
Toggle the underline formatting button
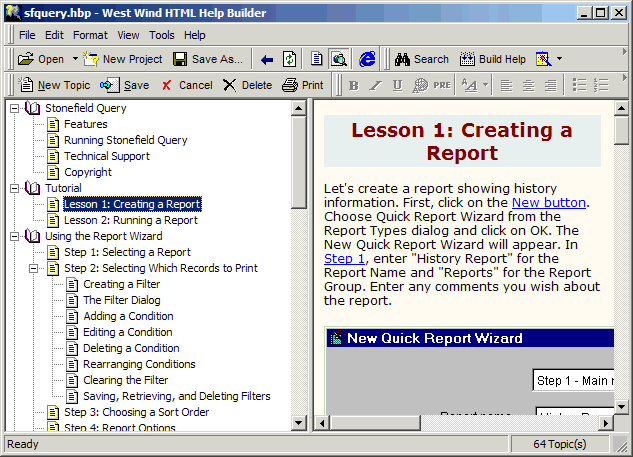397,85
